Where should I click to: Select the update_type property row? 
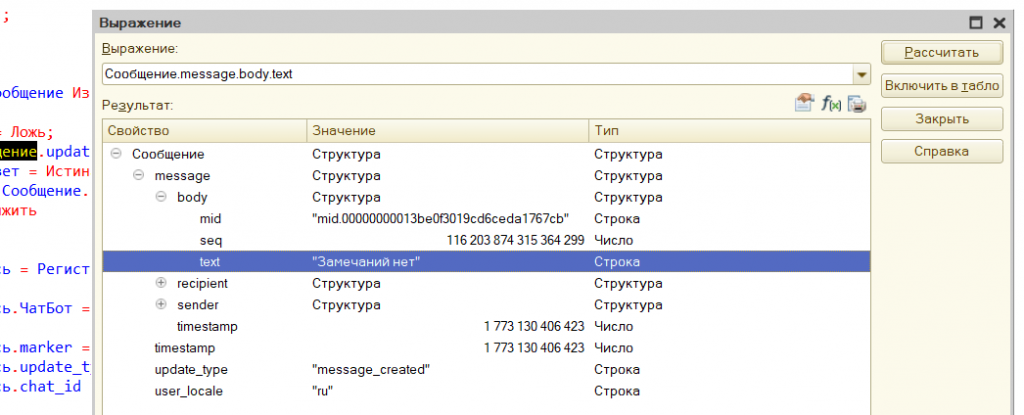tap(486, 370)
